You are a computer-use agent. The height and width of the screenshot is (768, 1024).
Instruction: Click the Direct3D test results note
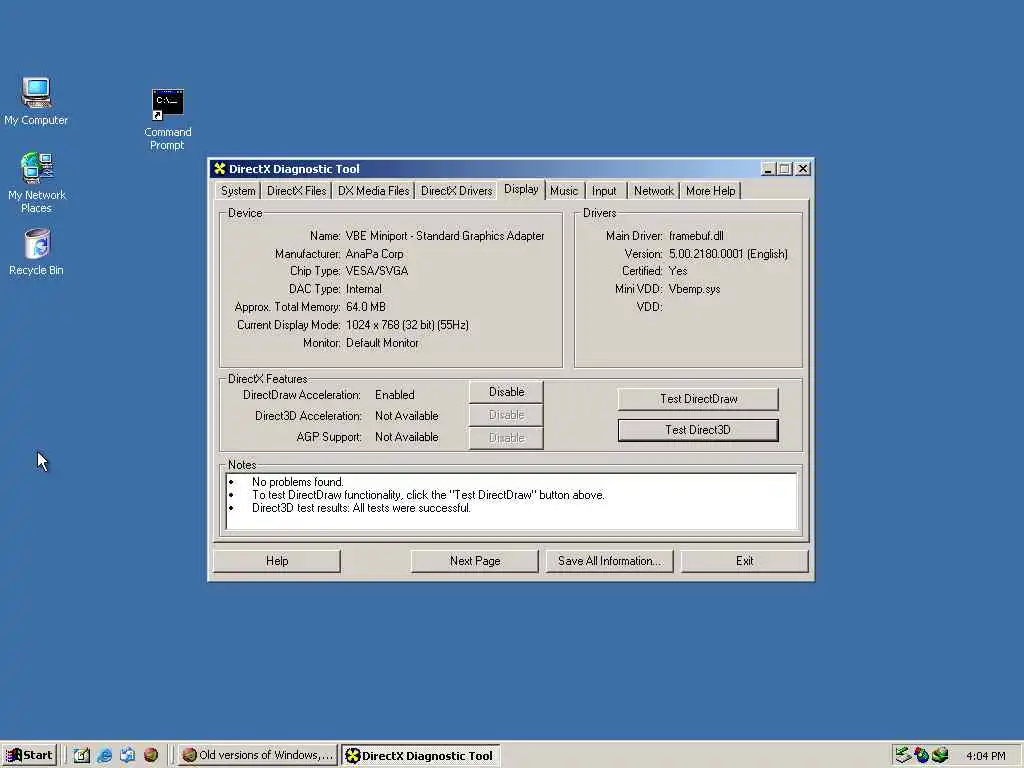point(361,508)
